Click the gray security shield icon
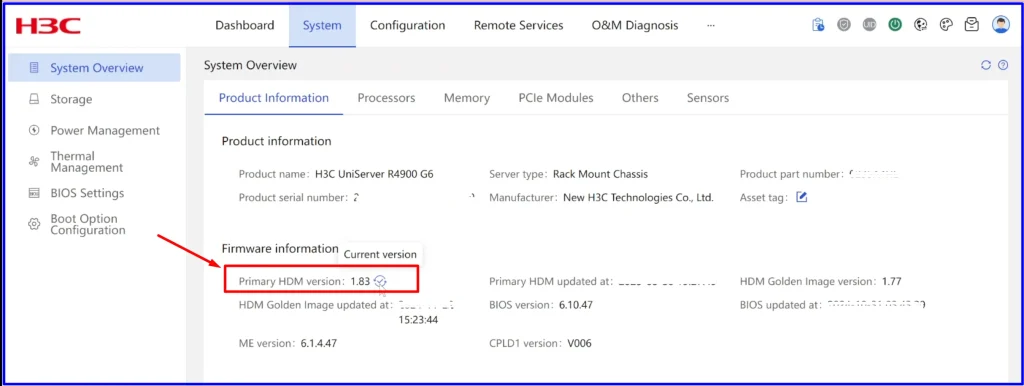The height and width of the screenshot is (386, 1024). [844, 25]
